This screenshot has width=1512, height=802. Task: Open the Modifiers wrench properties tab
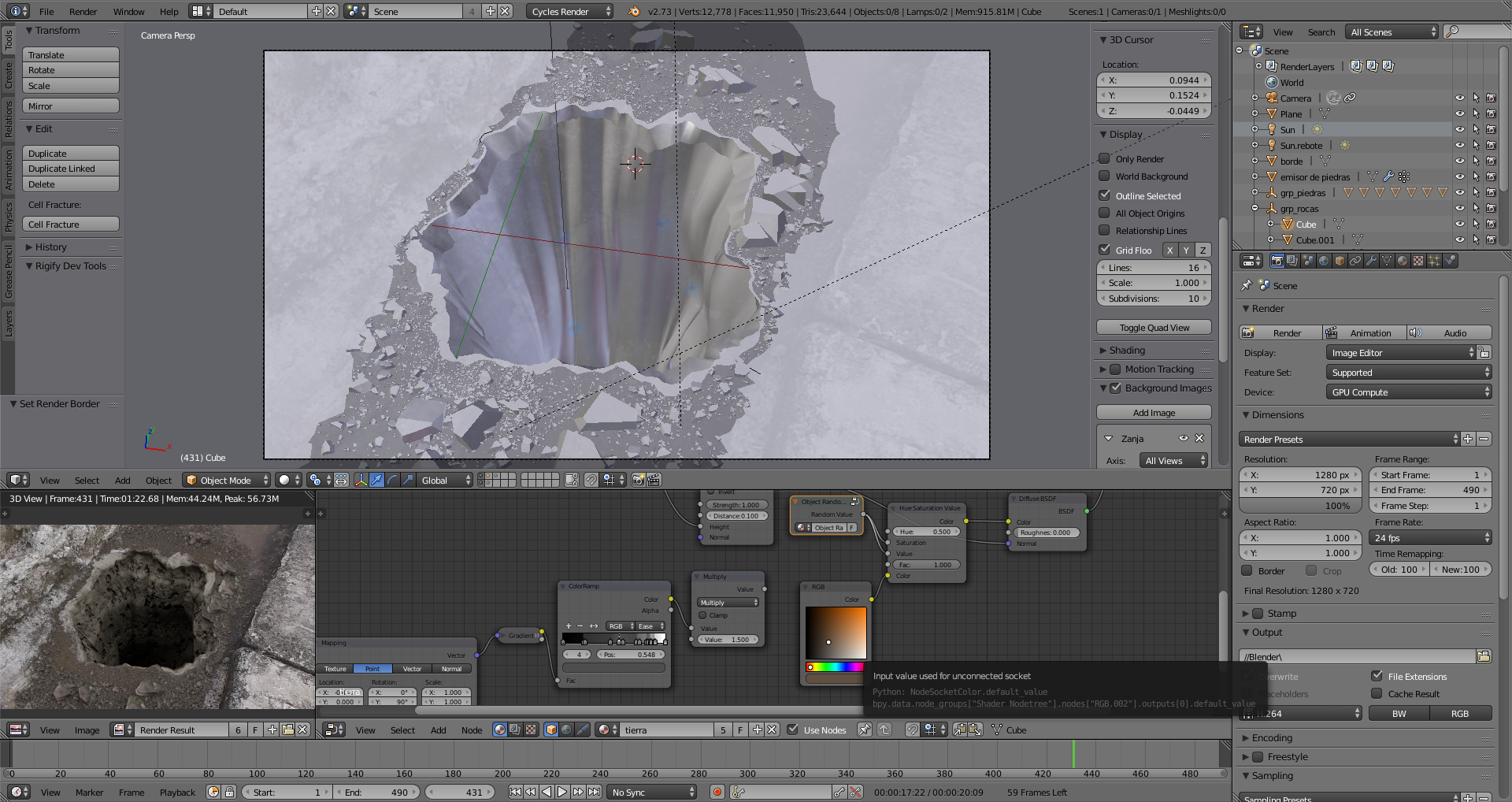point(1371,261)
